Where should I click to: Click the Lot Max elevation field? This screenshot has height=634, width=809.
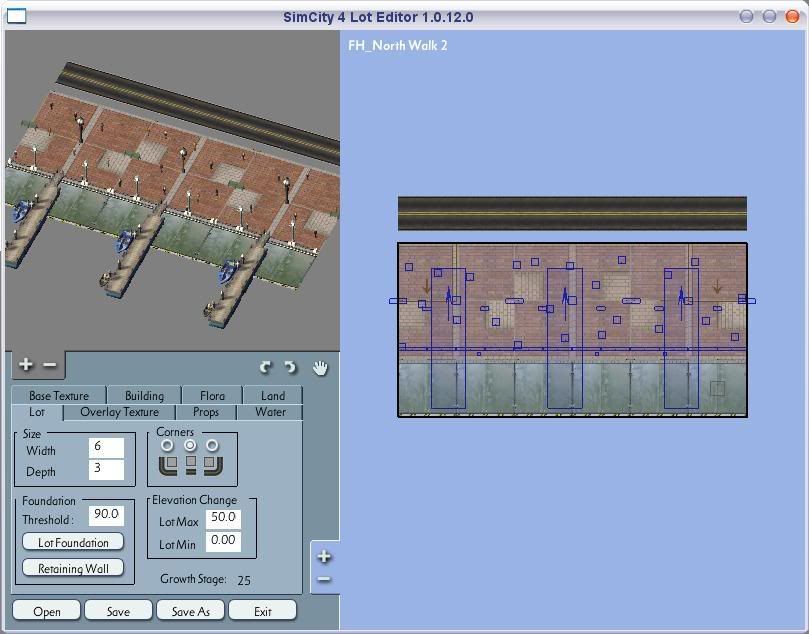[223, 518]
